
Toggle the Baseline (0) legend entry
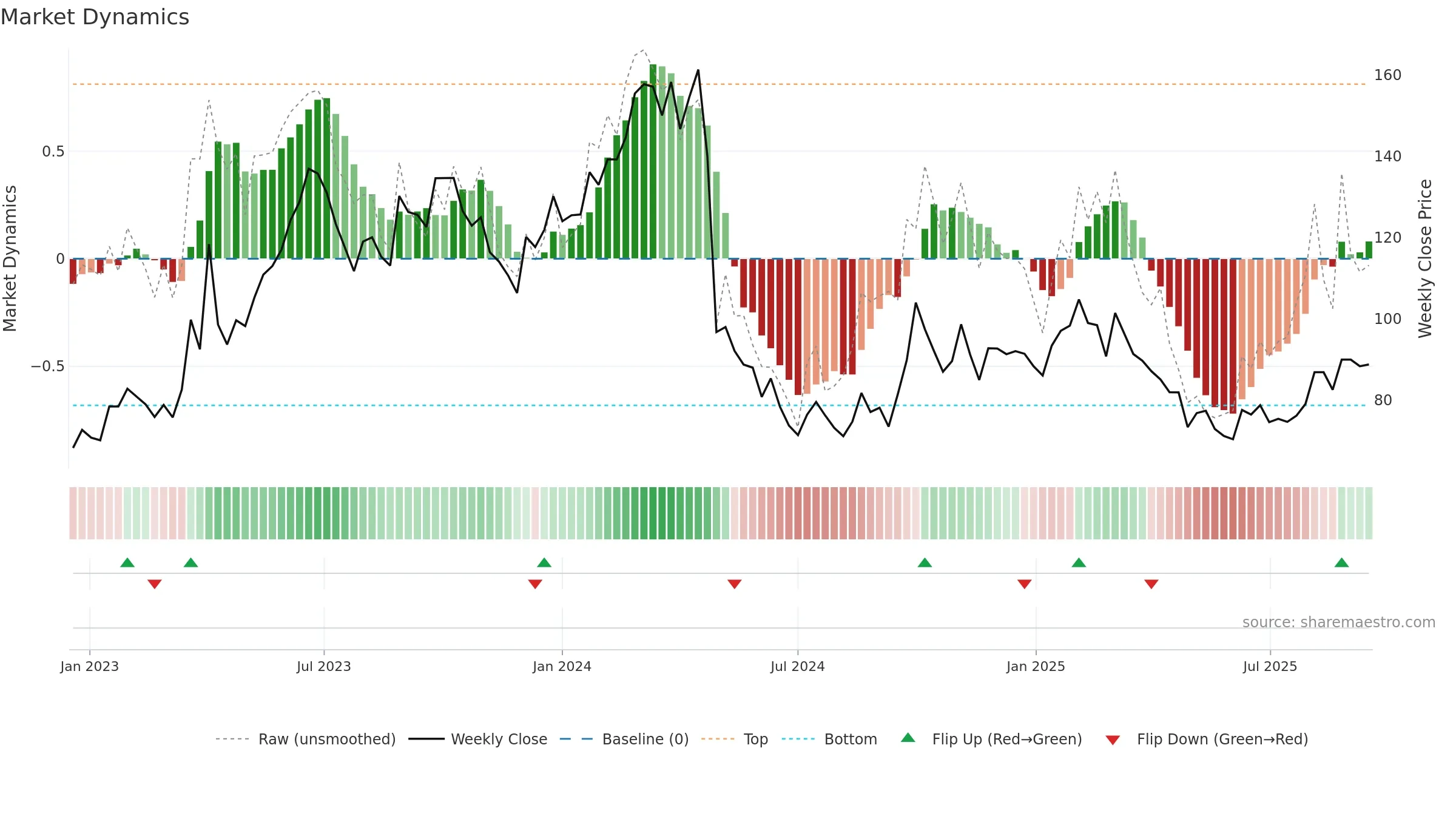coord(624,739)
